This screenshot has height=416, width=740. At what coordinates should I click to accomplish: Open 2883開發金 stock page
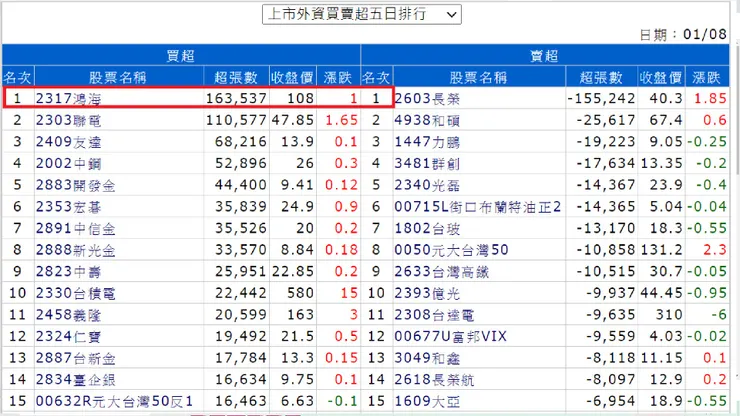point(76,185)
